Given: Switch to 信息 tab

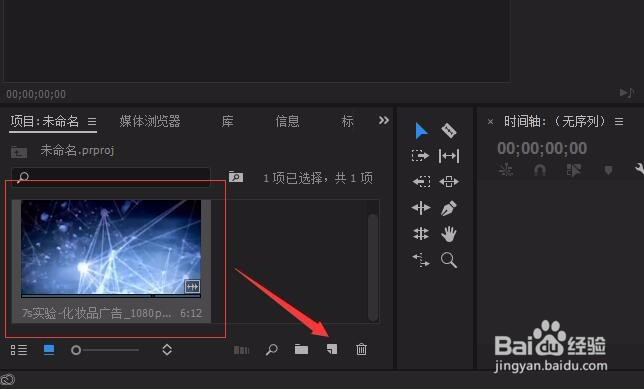Looking at the screenshot, I should tap(287, 121).
